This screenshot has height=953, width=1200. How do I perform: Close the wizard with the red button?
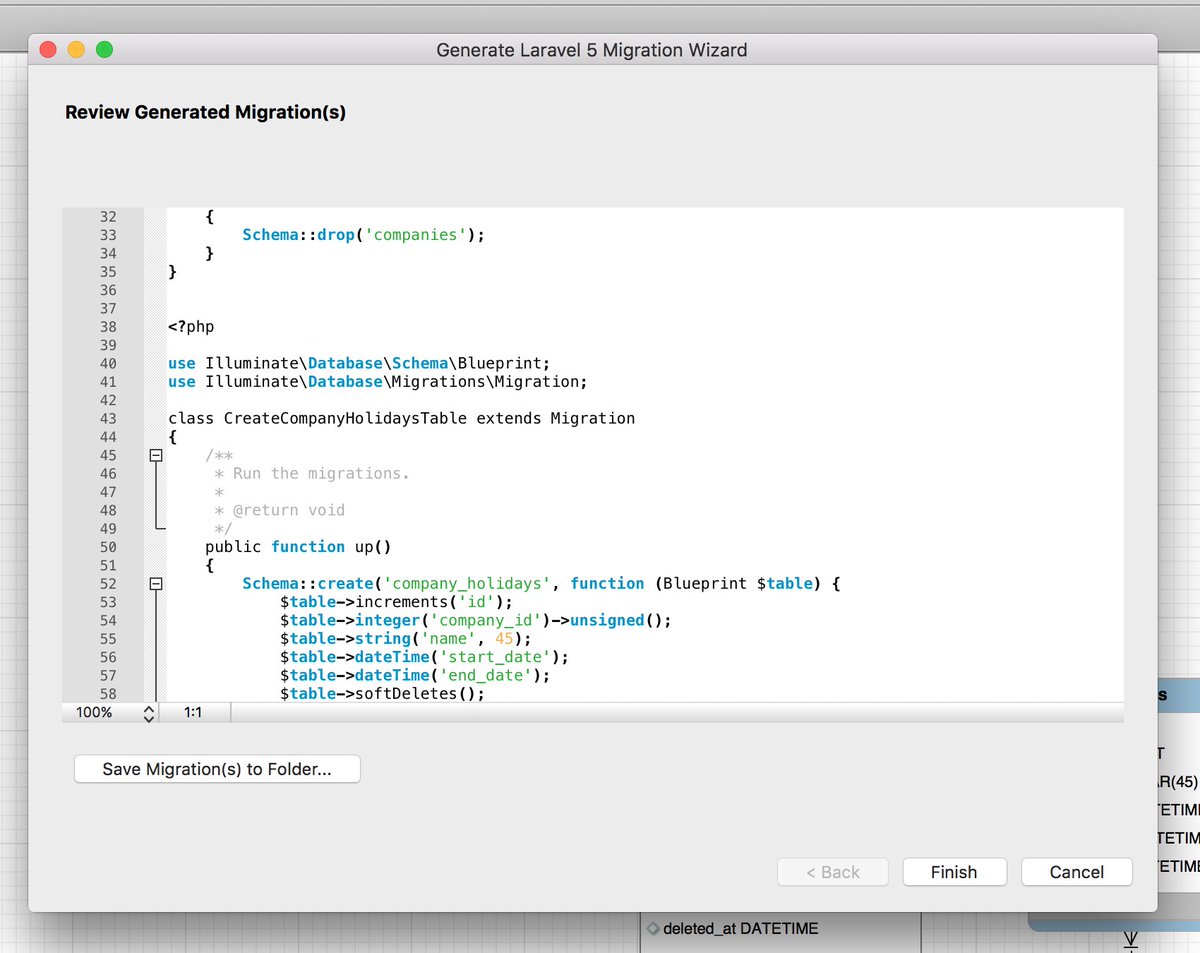click(x=48, y=49)
